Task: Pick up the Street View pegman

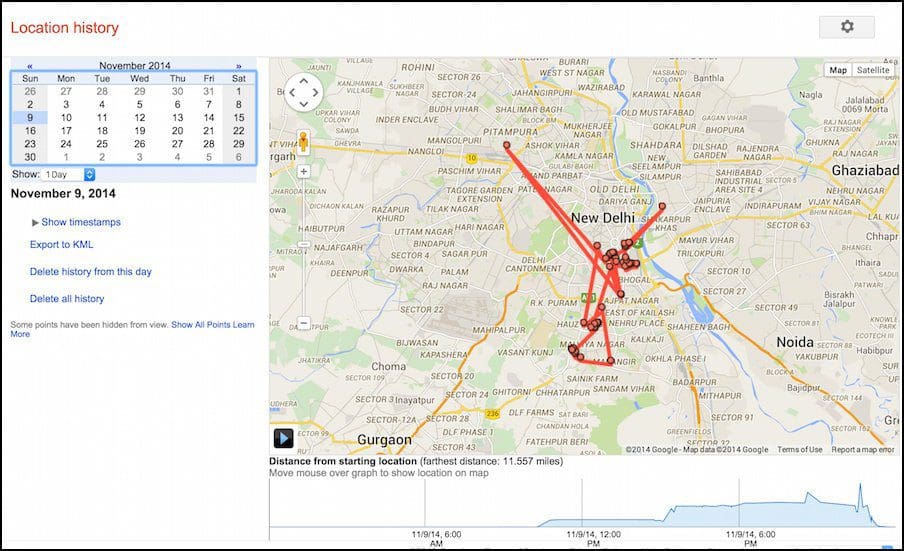Action: point(303,142)
